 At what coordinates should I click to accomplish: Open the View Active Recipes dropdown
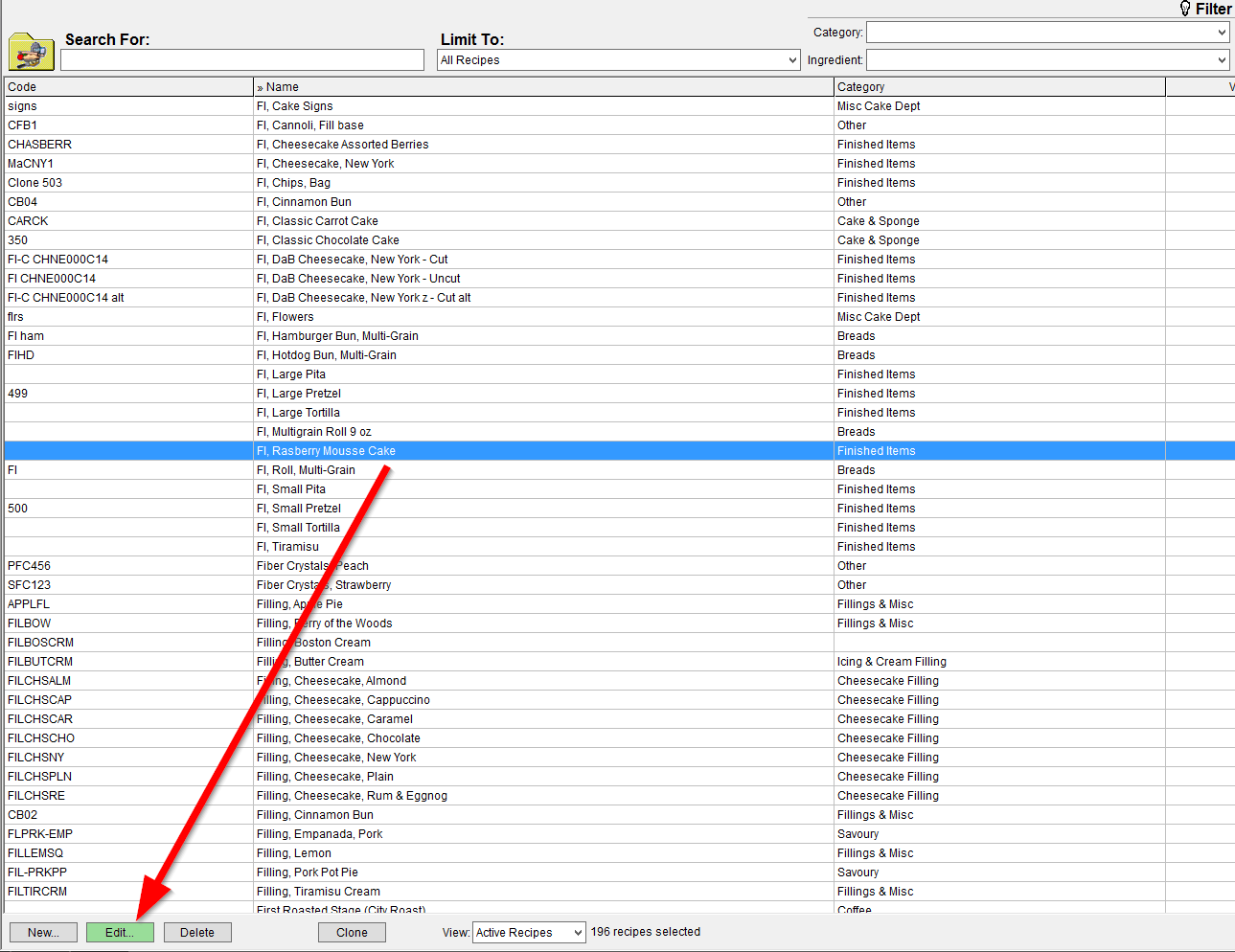(528, 933)
